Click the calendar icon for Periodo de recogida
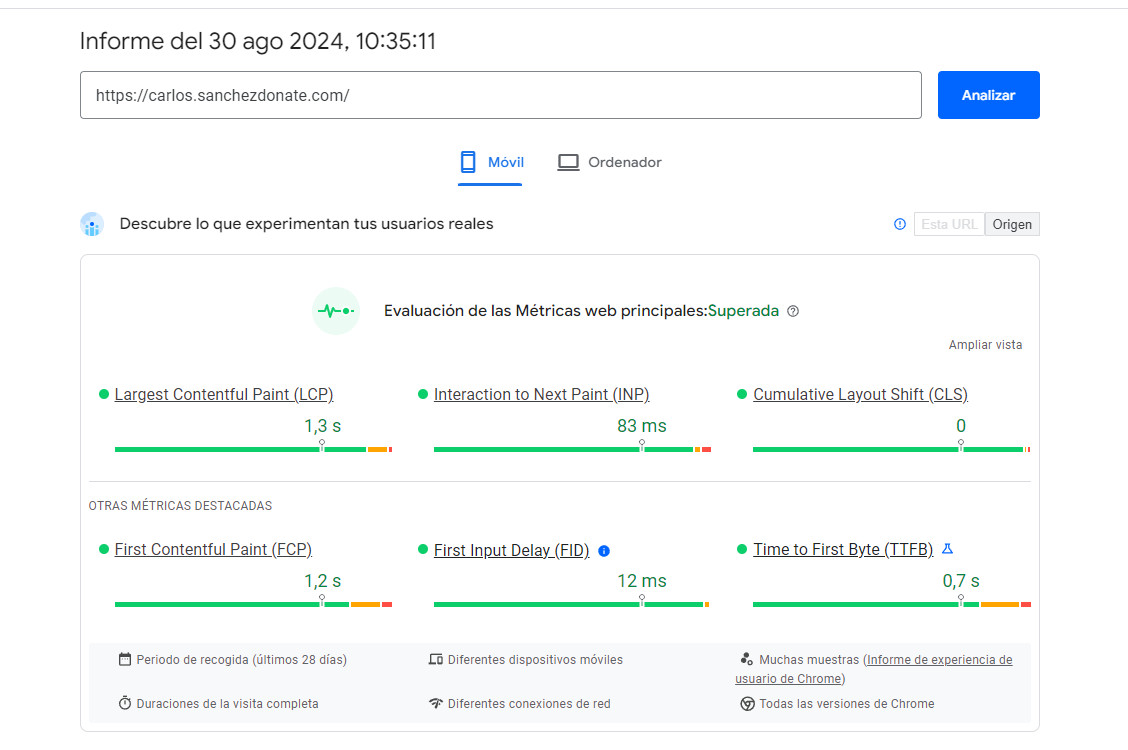The height and width of the screenshot is (750, 1128). (125, 660)
